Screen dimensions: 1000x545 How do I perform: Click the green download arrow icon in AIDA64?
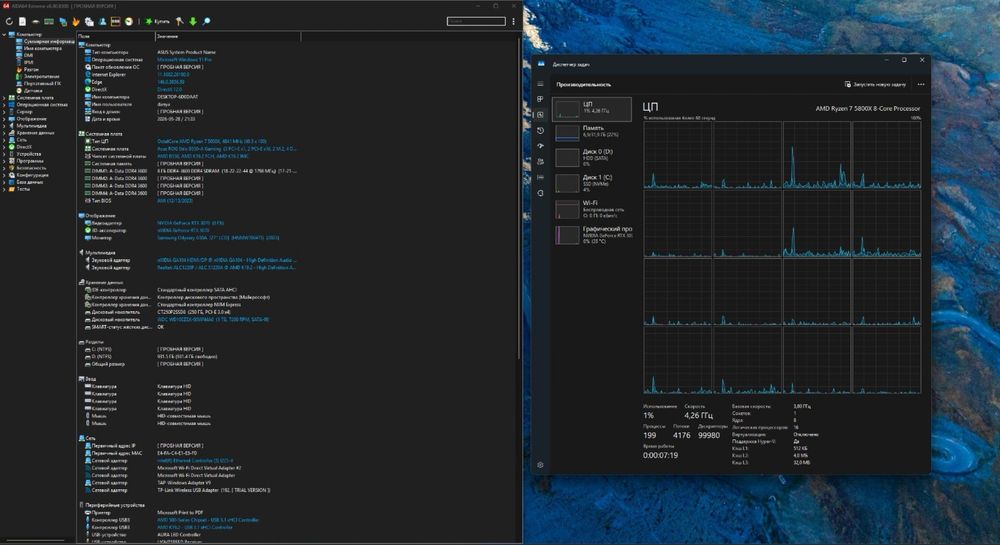coord(193,22)
